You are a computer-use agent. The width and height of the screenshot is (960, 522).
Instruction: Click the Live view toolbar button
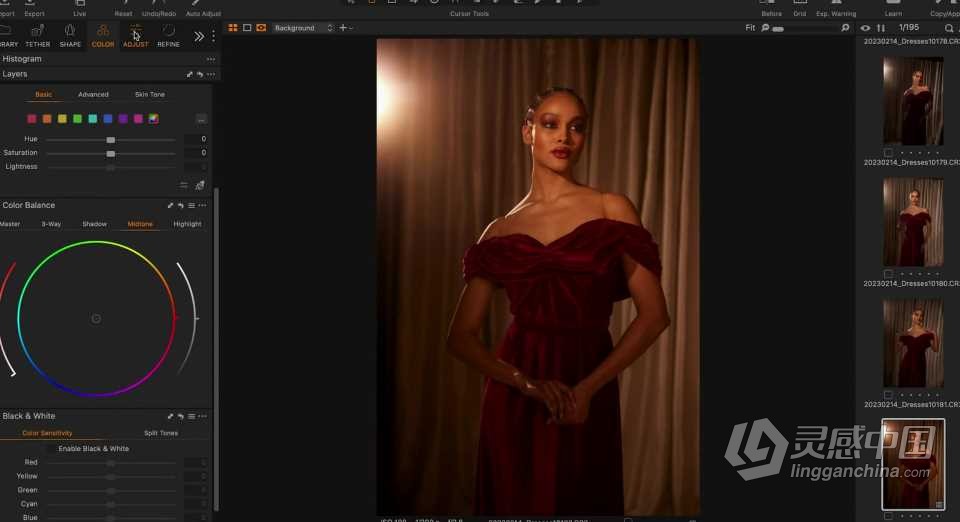point(80,9)
